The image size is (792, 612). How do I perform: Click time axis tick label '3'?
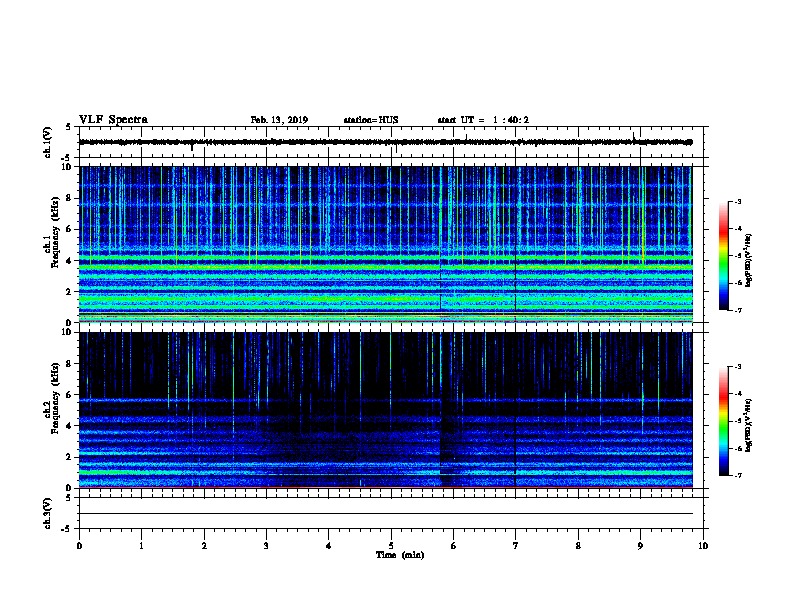(266, 546)
